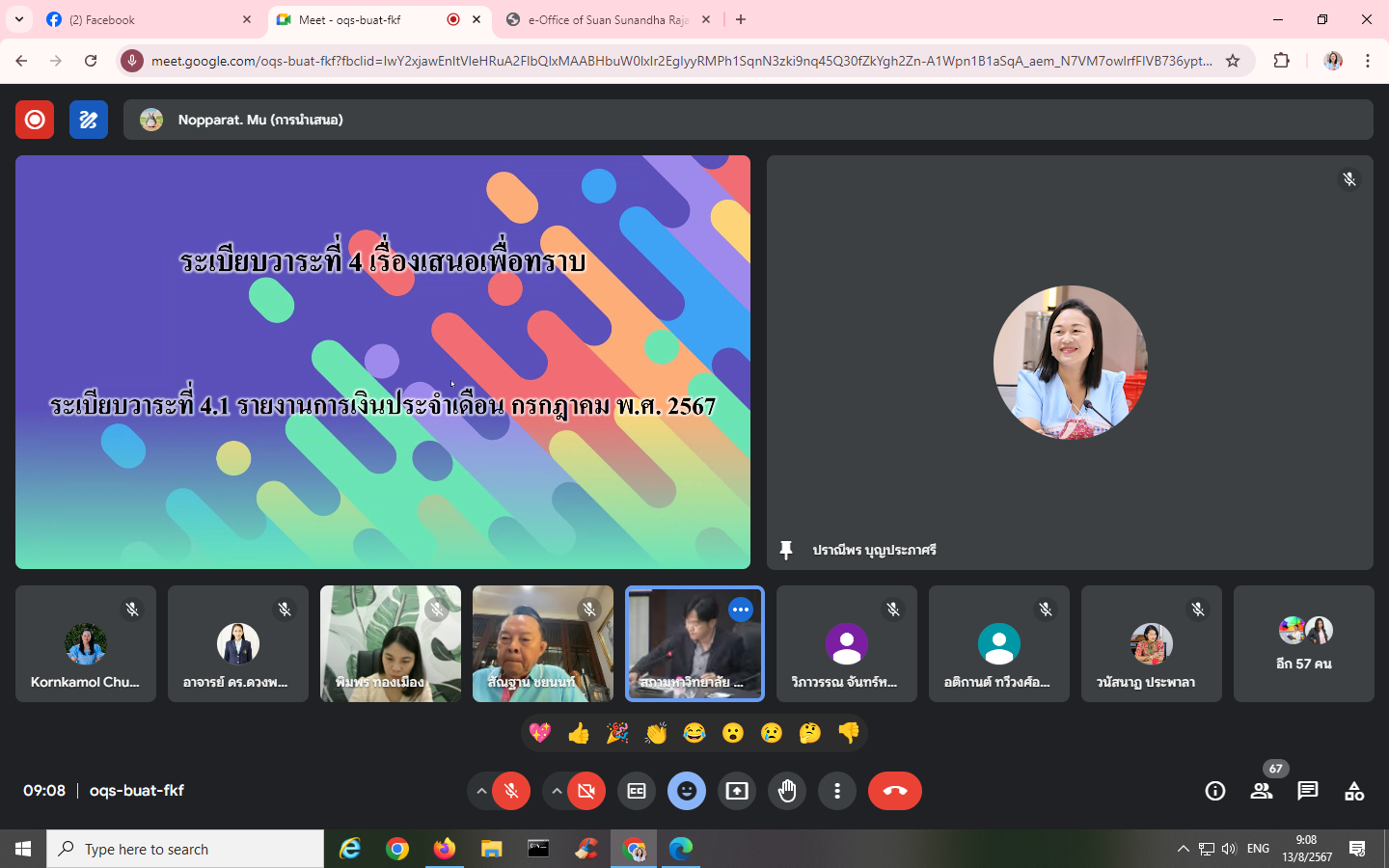Turn on the camera
This screenshot has height=868, width=1389.
coord(586,791)
